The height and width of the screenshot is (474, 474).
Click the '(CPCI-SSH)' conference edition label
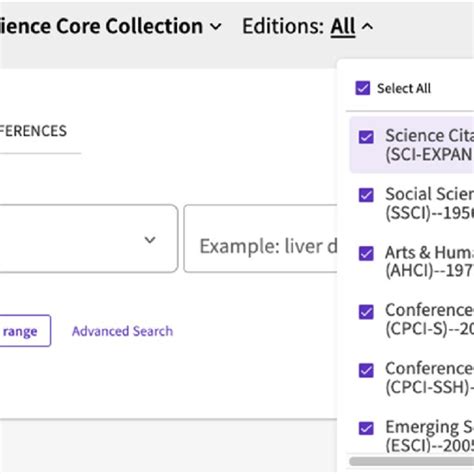click(429, 378)
